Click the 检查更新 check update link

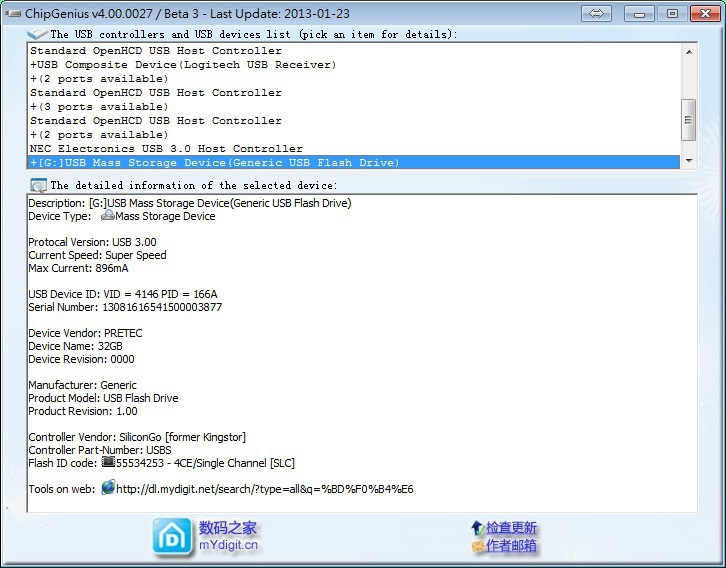[x=511, y=527]
